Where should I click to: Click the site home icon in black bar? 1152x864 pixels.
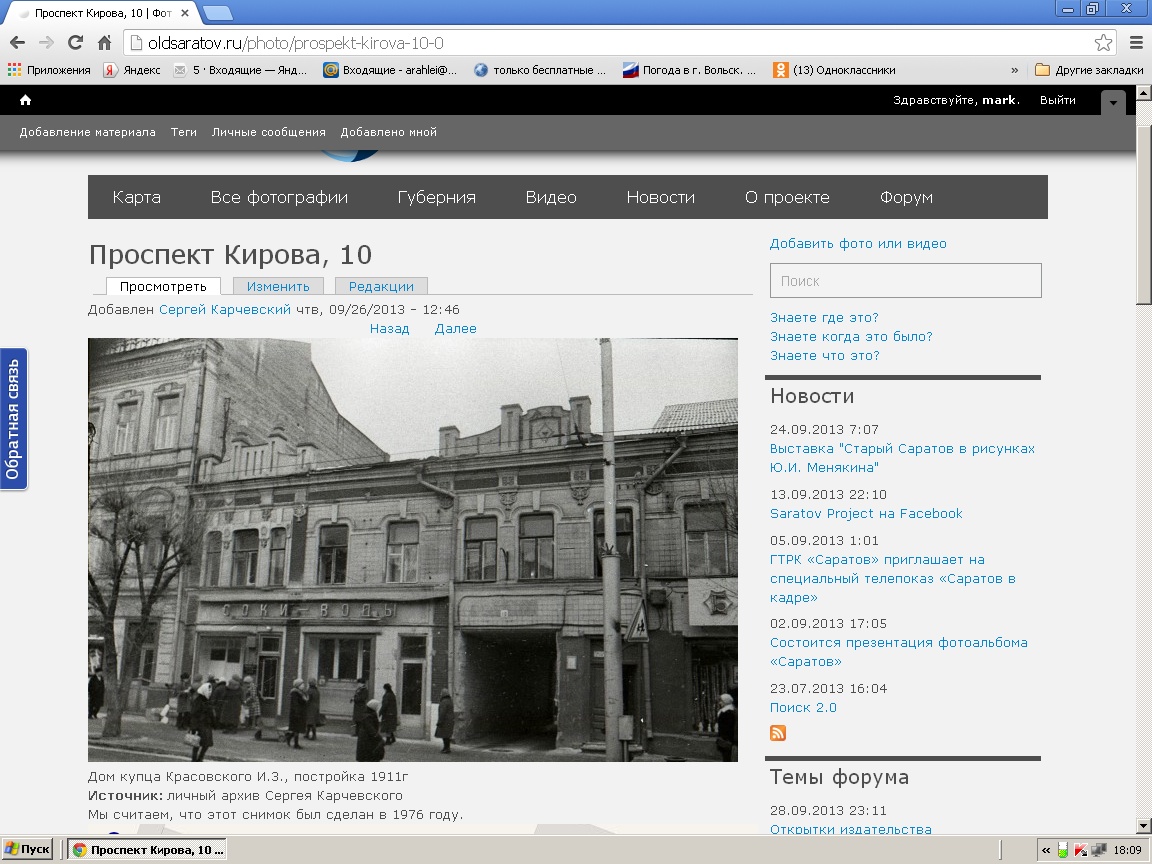26,100
